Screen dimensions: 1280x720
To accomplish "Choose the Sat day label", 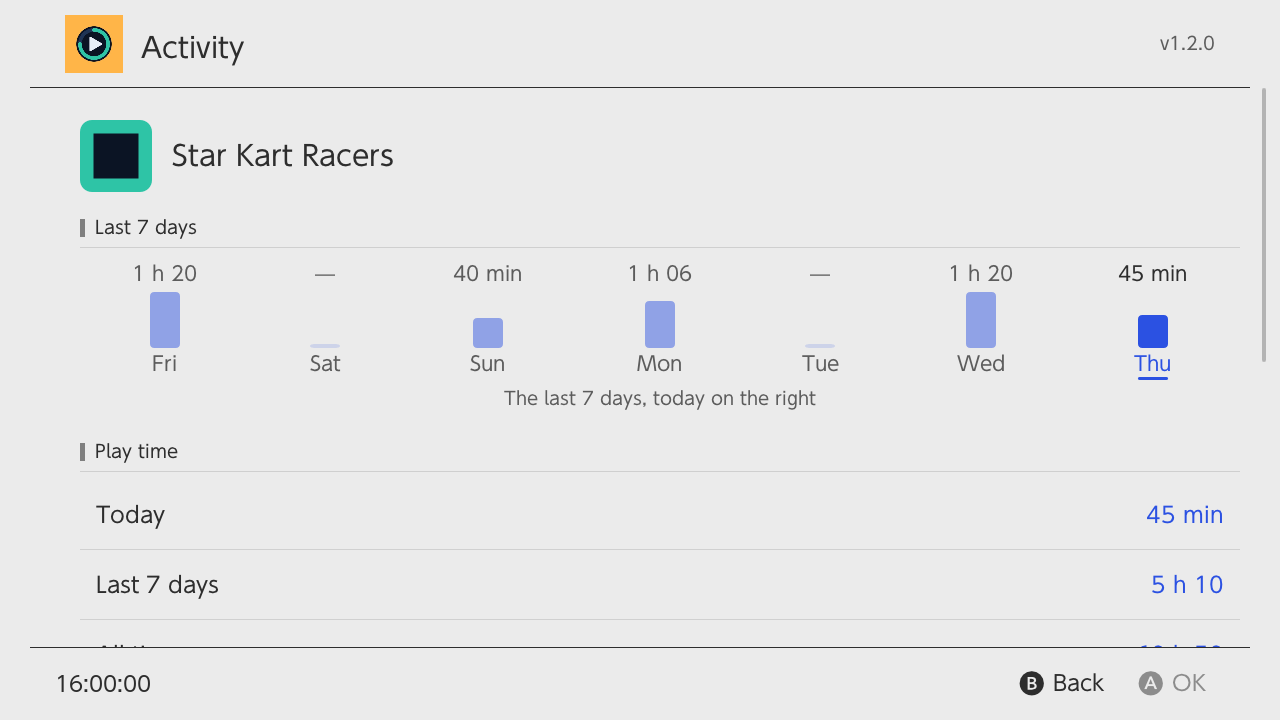I will pos(325,364).
